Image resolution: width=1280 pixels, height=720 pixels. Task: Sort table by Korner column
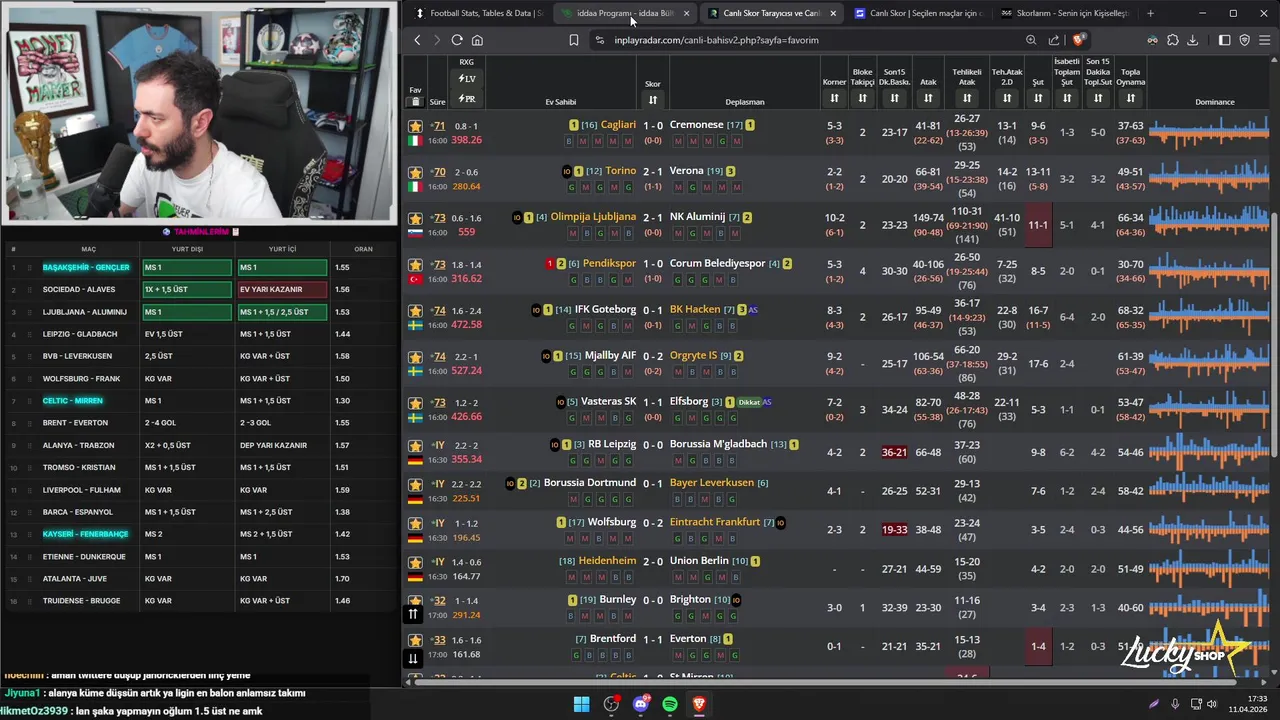click(834, 98)
